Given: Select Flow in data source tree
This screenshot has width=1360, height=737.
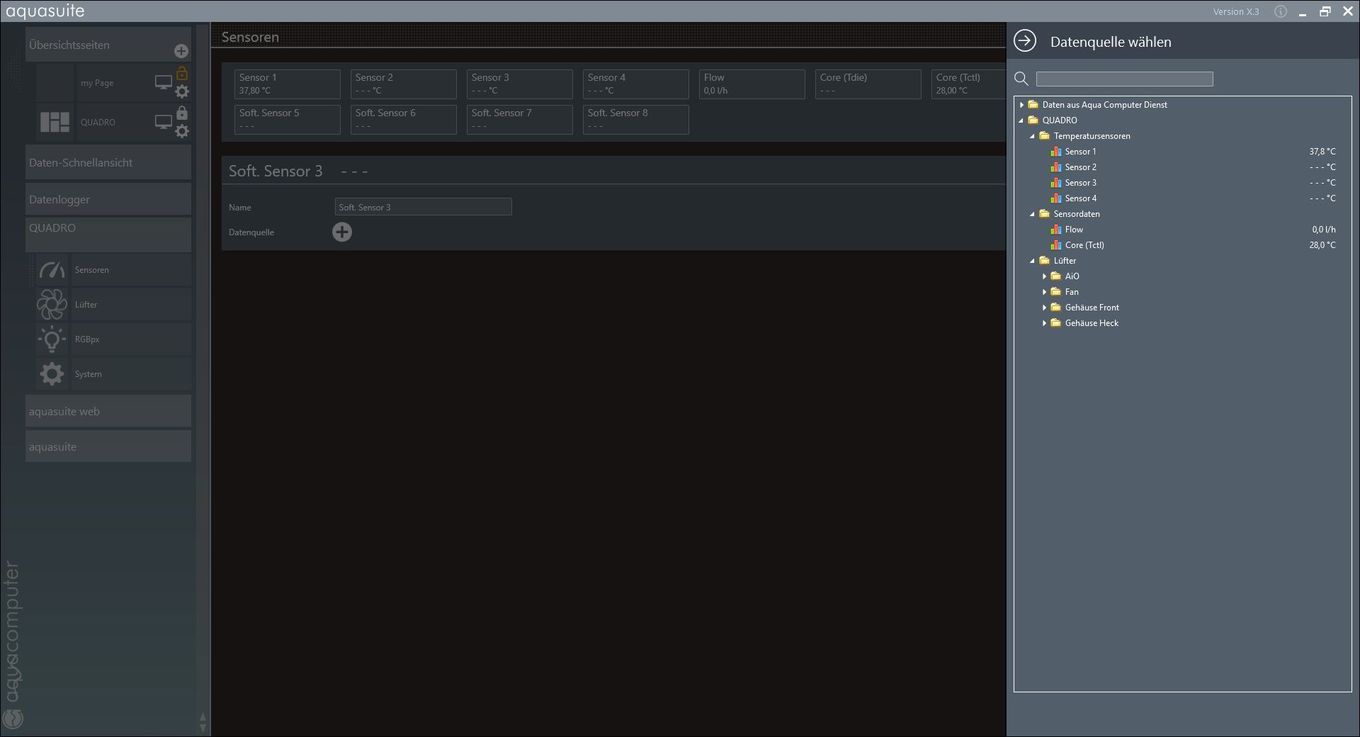Looking at the screenshot, I should coord(1074,229).
